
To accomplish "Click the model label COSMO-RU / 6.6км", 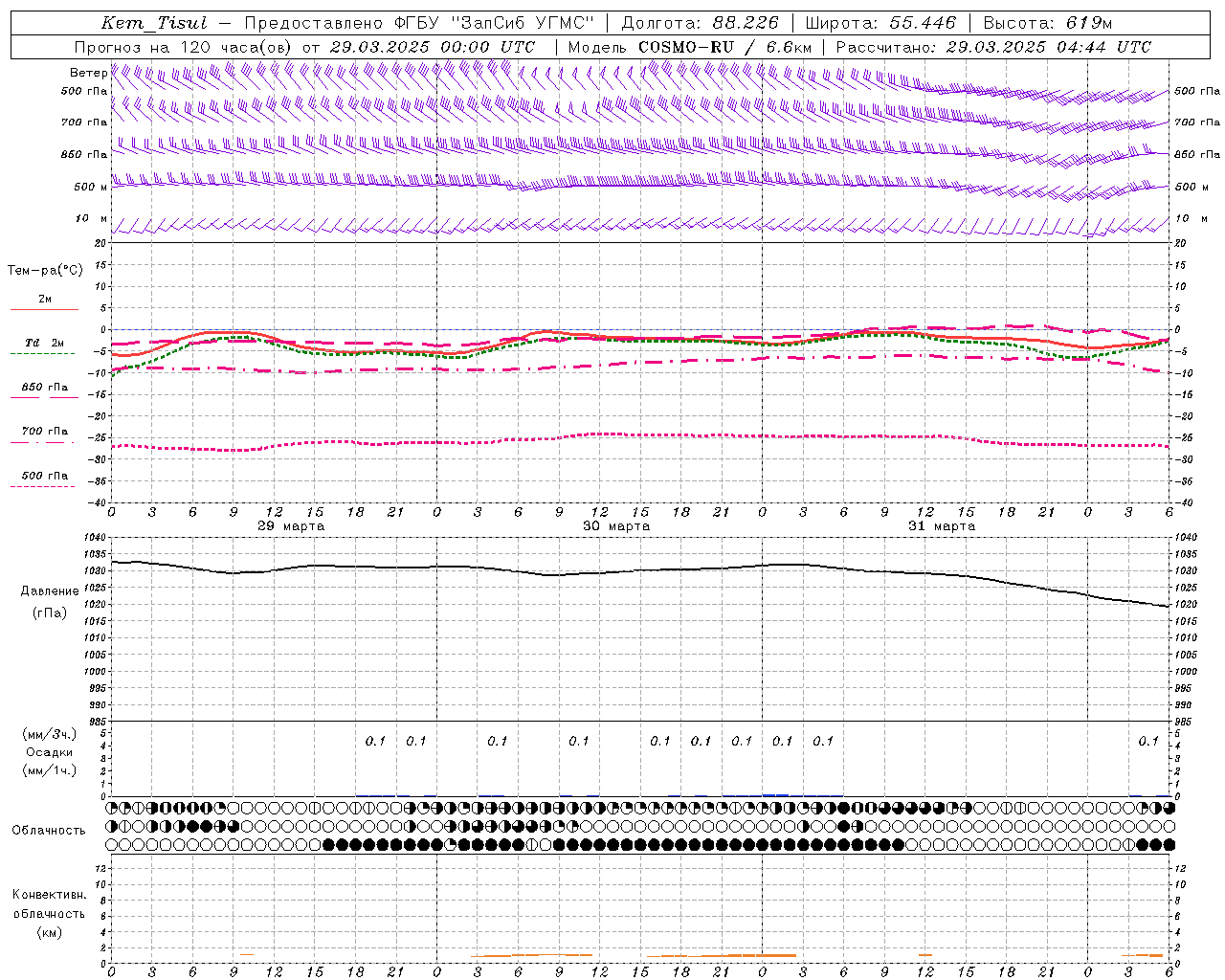I will (724, 47).
